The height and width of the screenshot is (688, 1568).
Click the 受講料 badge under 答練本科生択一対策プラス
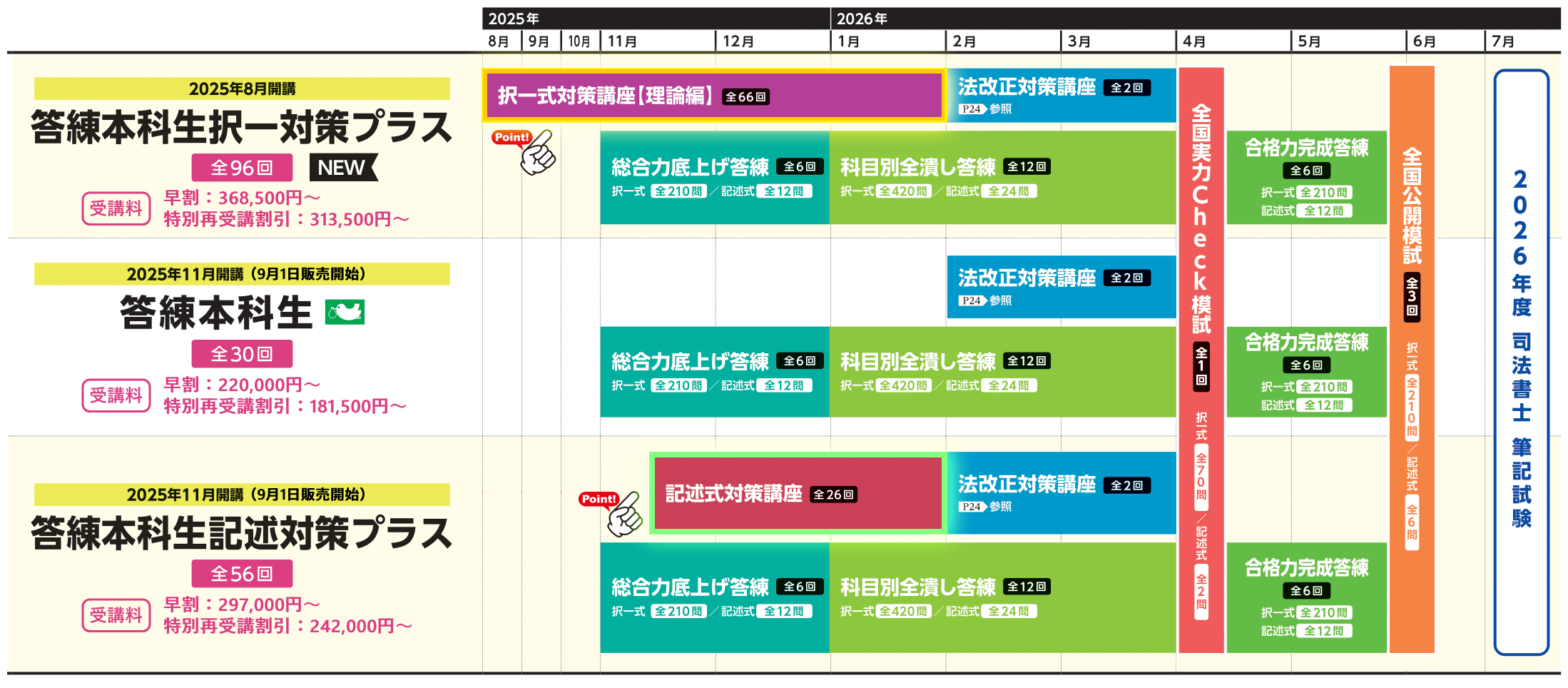pos(116,208)
